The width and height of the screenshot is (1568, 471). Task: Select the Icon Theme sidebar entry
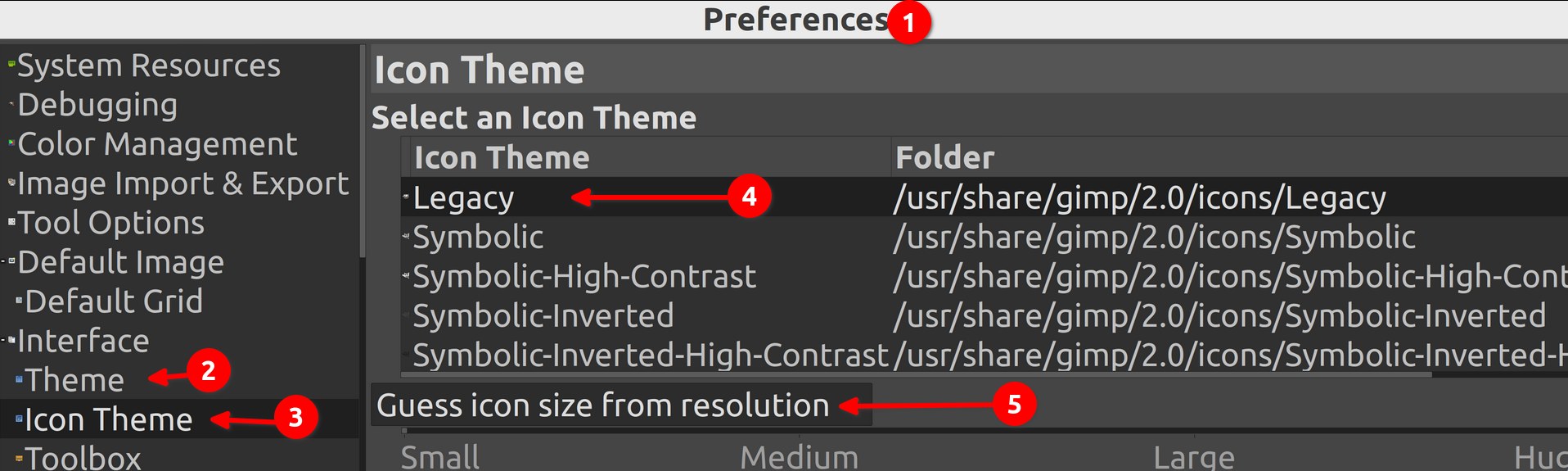tap(108, 419)
